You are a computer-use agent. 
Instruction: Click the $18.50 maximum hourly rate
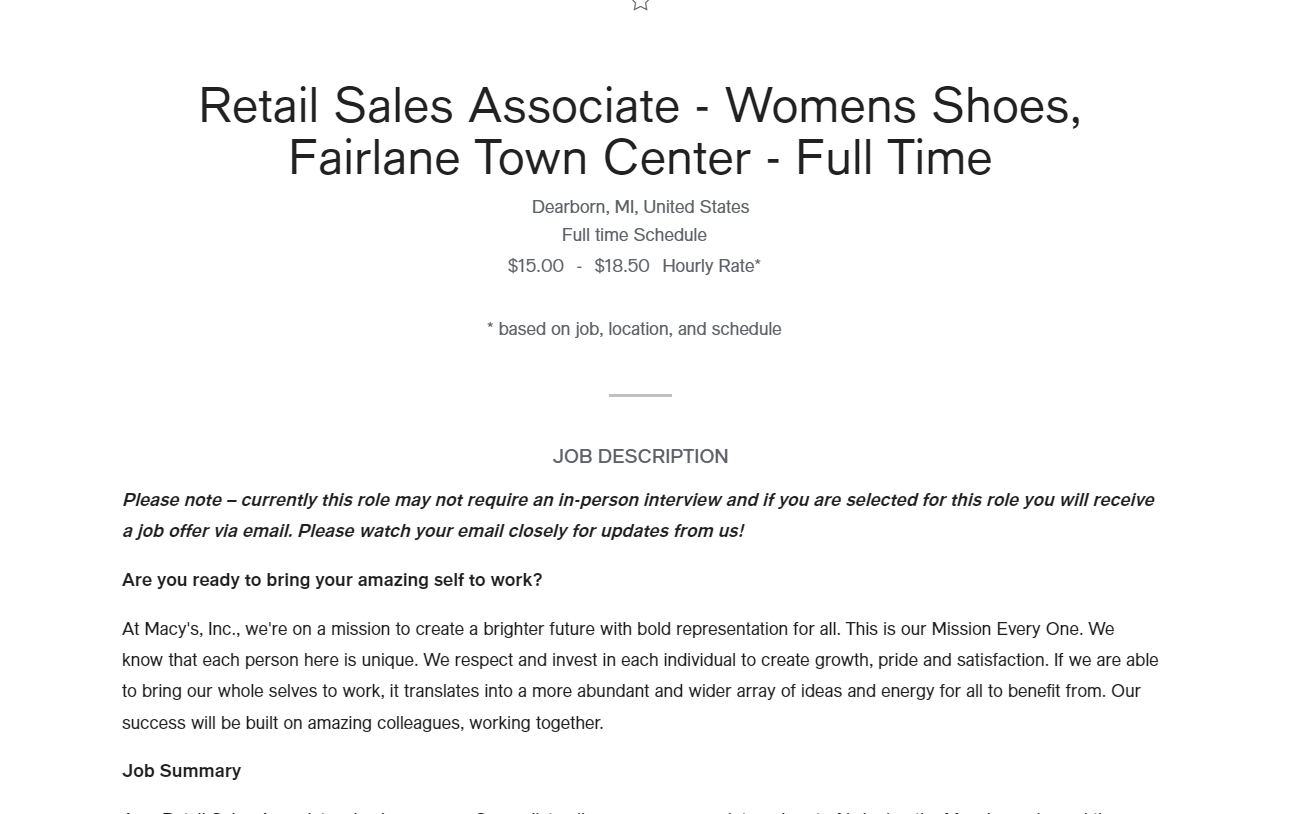pyautogui.click(x=621, y=266)
